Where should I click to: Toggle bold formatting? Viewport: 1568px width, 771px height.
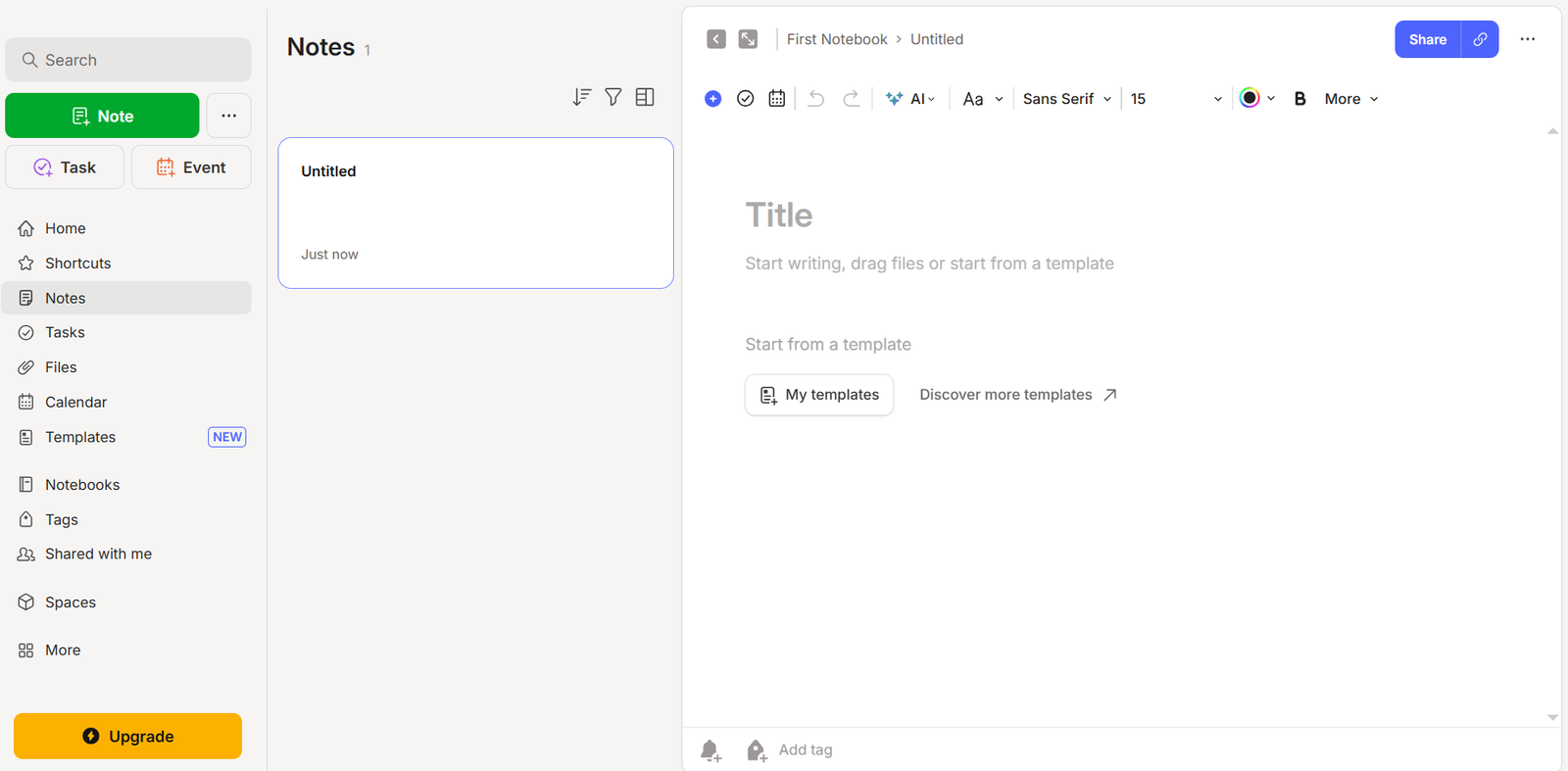pos(1299,99)
